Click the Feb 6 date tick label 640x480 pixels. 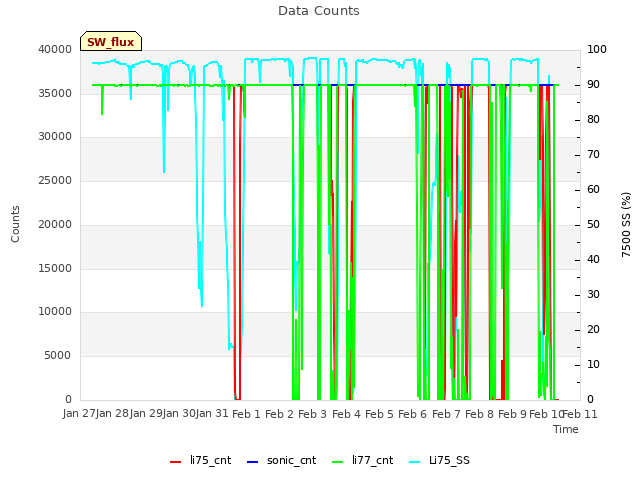[412, 414]
